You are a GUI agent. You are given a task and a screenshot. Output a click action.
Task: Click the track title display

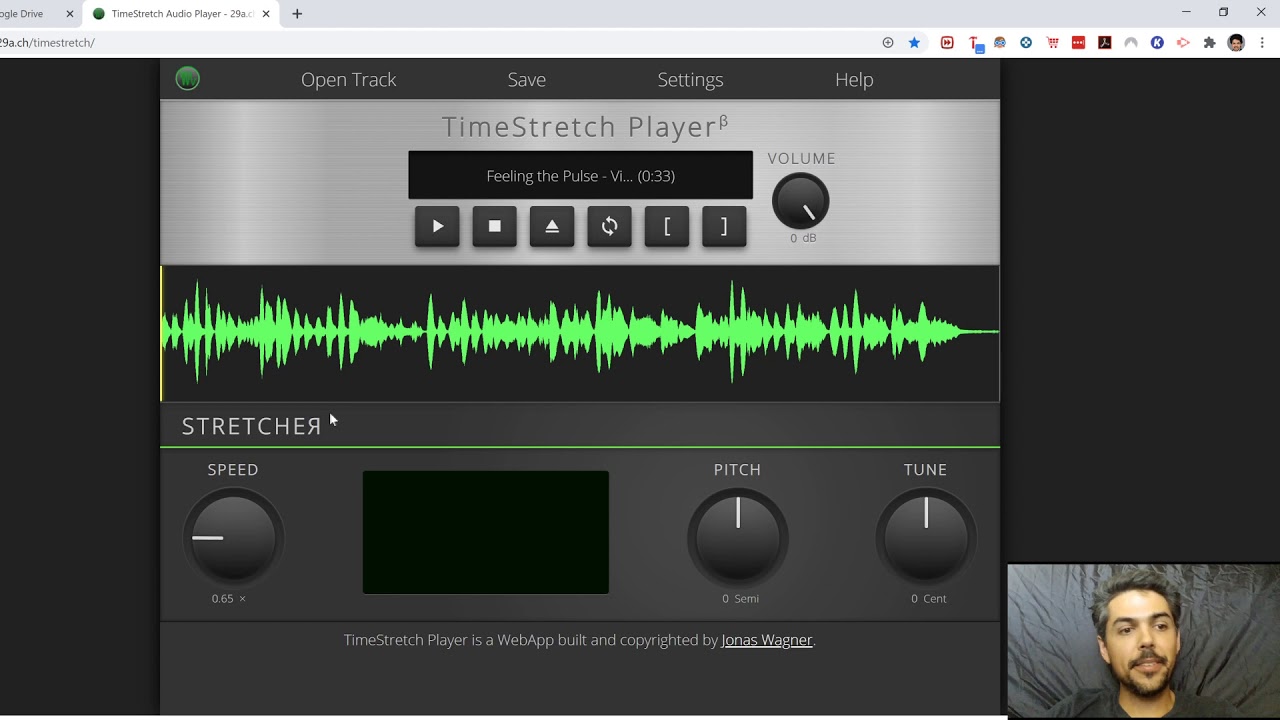pos(580,175)
